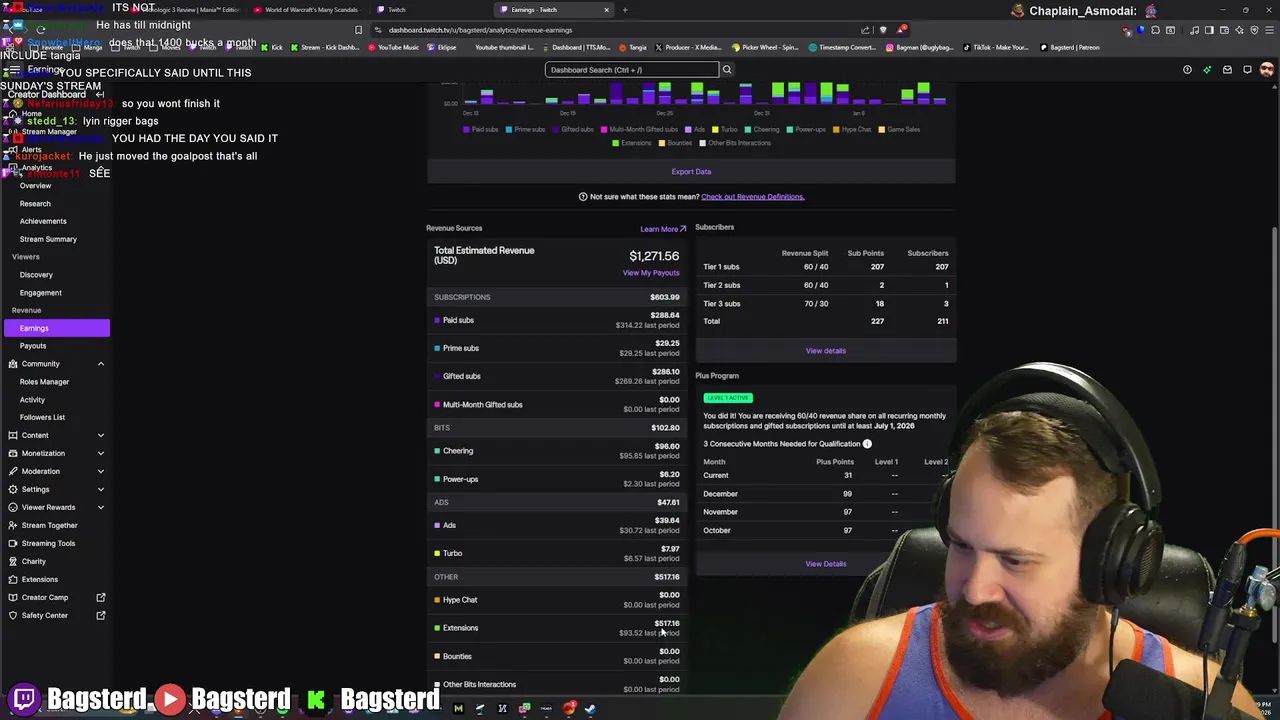Open the Community section icon in sidebar
Screen dimensions: 1280x720
pyautogui.click(x=12, y=364)
